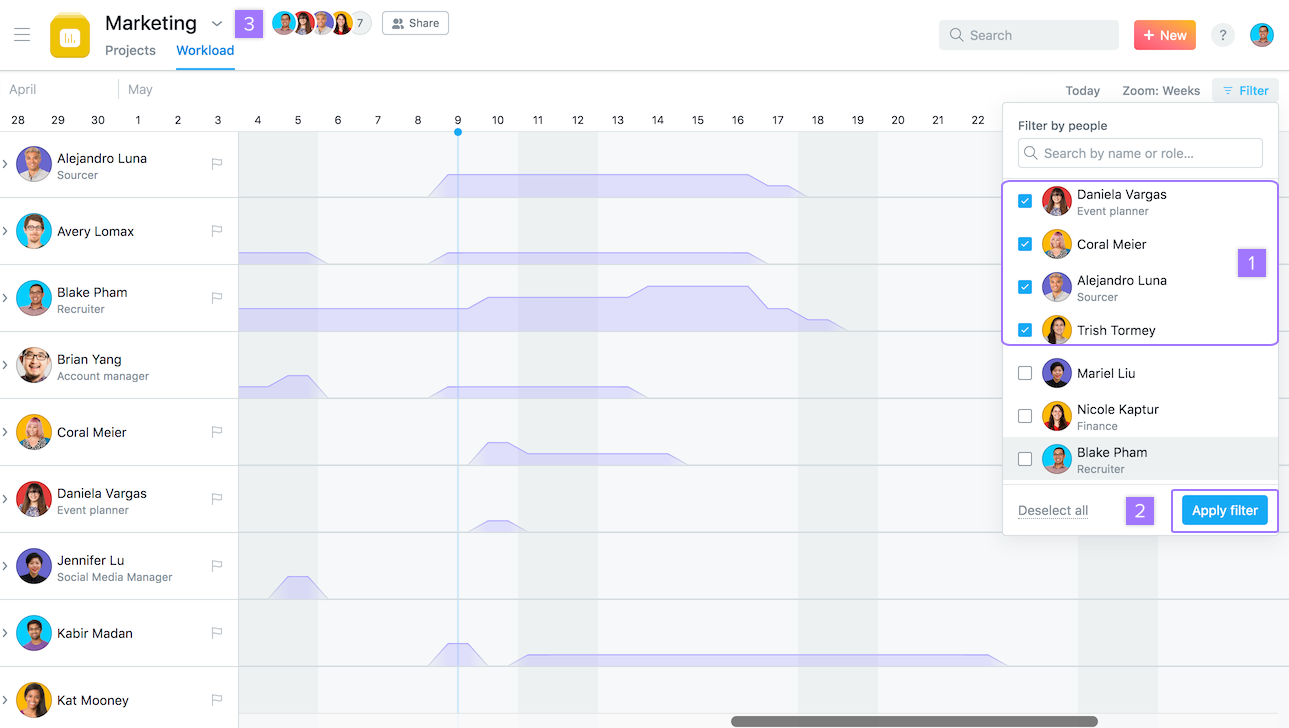Open Marketing title dropdown arrow
The image size is (1289, 728).
tap(217, 23)
